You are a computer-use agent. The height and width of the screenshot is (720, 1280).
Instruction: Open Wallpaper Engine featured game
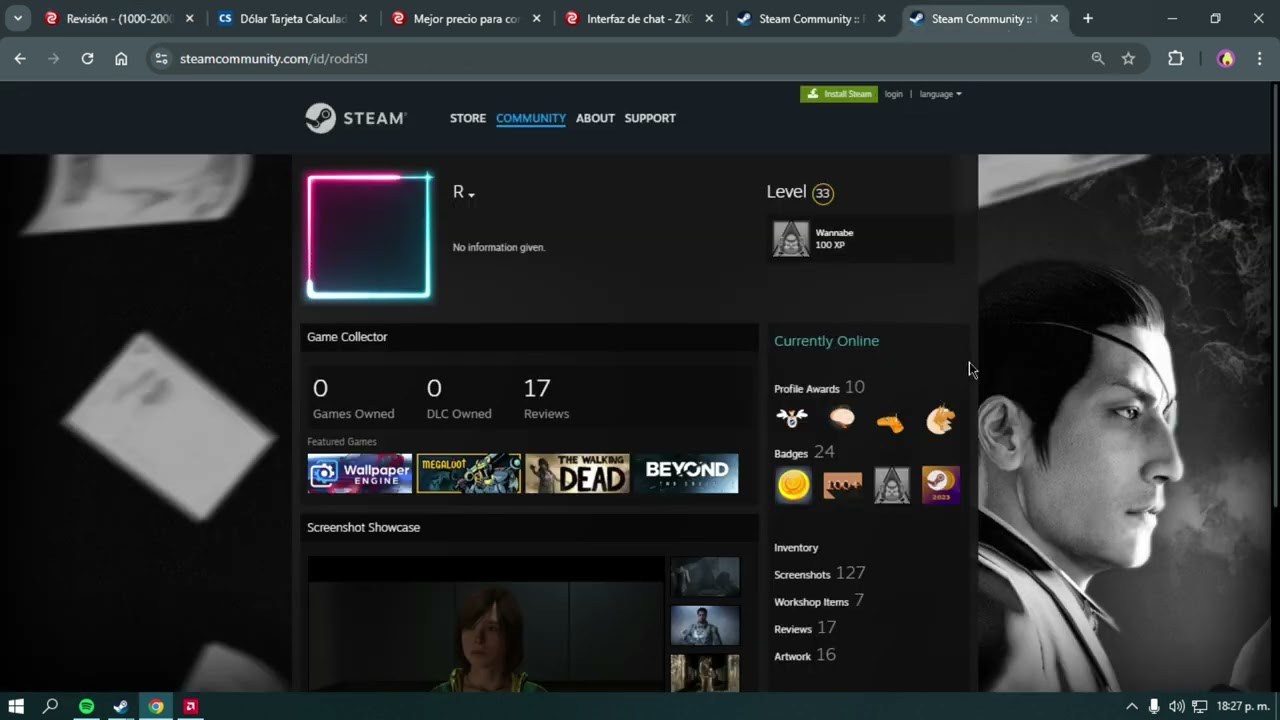[x=360, y=473]
